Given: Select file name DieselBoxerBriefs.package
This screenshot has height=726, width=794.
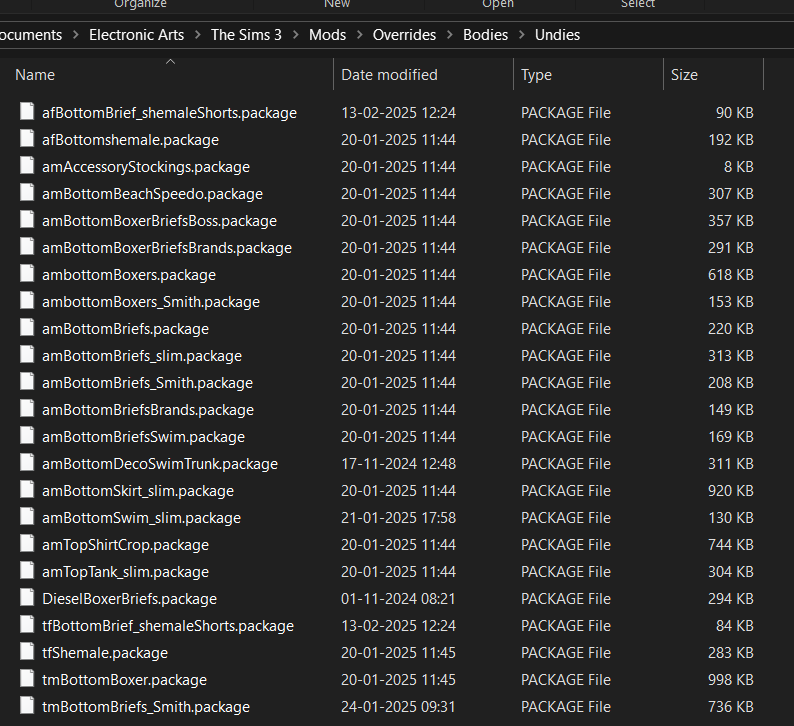Looking at the screenshot, I should tap(129, 599).
